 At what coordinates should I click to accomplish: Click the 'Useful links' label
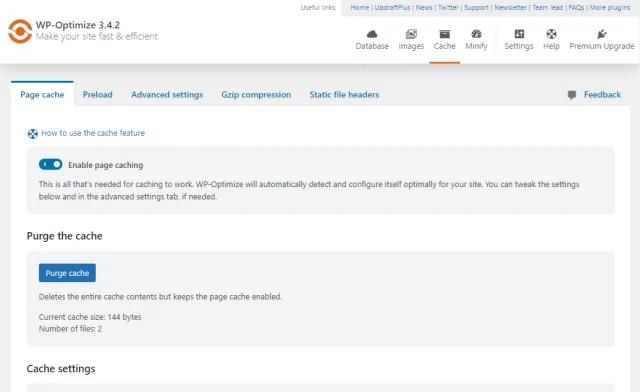(318, 7)
